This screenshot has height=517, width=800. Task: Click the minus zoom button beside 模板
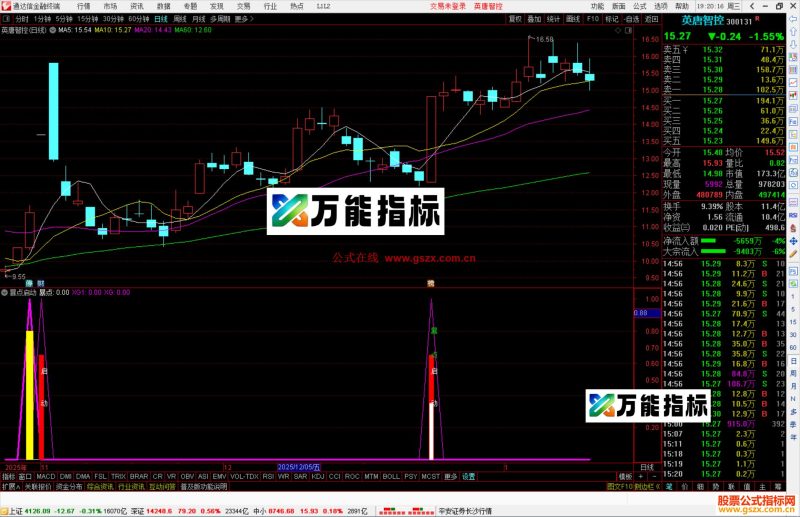coord(654,476)
